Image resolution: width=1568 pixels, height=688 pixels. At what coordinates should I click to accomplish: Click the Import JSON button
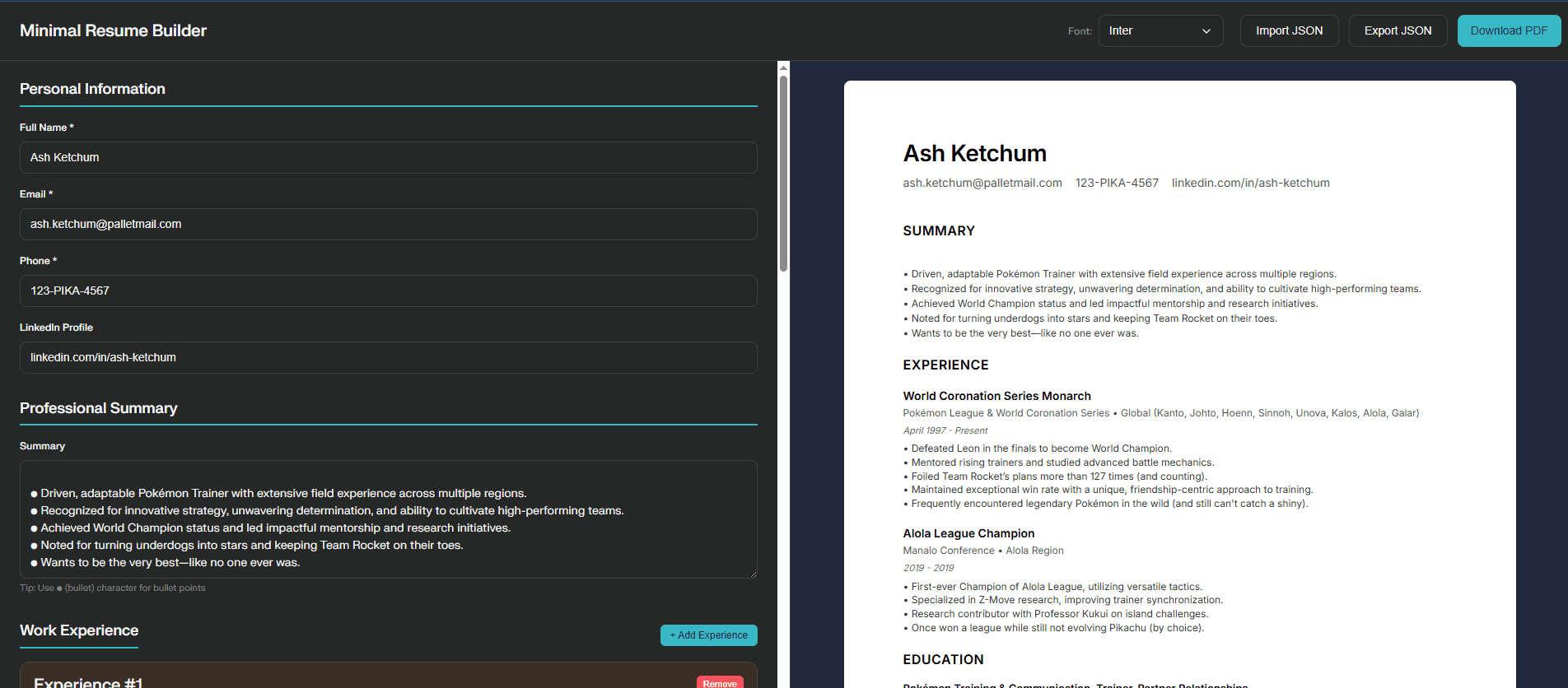[x=1289, y=30]
